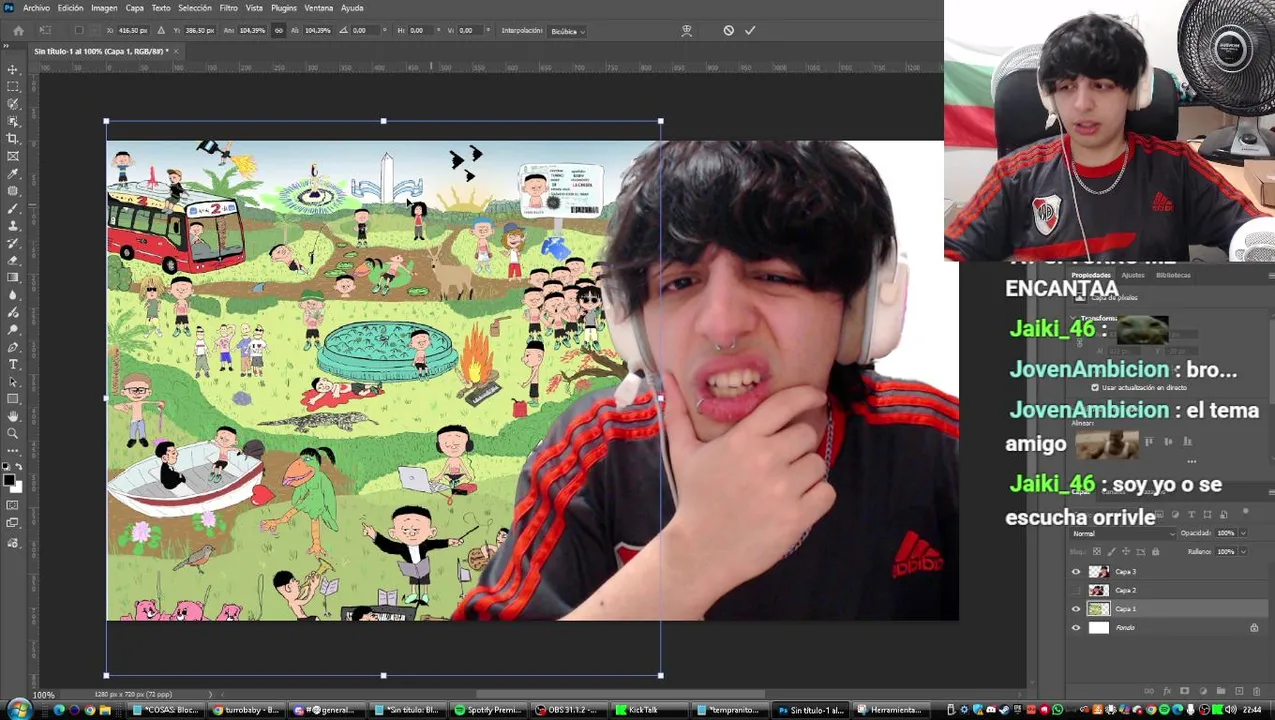Toggle visibility of Capa 1 layer
Image resolution: width=1275 pixels, height=720 pixels.
point(1076,609)
